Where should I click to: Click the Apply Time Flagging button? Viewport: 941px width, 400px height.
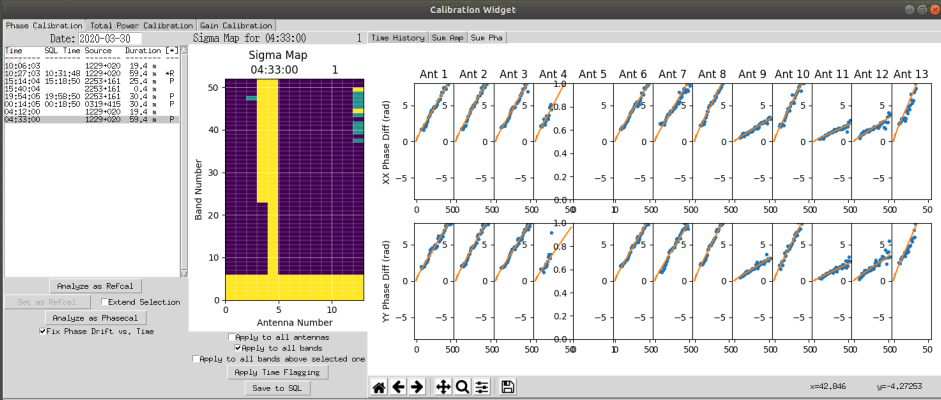(278, 372)
